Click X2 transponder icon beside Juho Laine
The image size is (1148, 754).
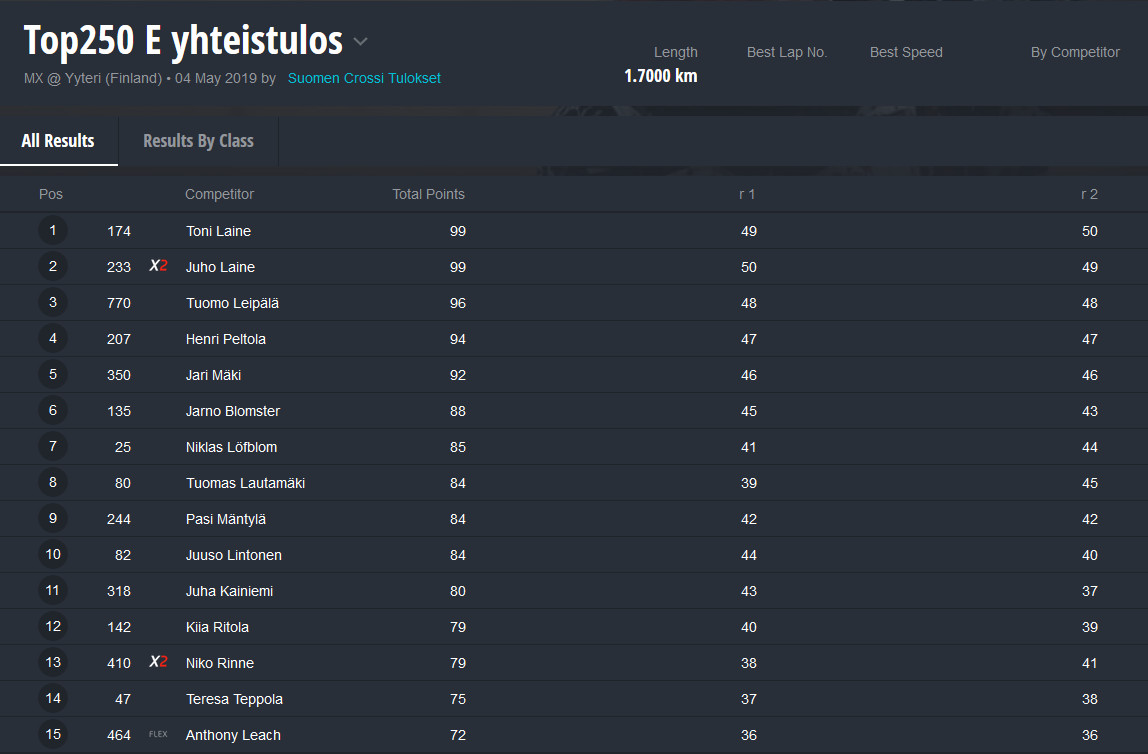158,266
